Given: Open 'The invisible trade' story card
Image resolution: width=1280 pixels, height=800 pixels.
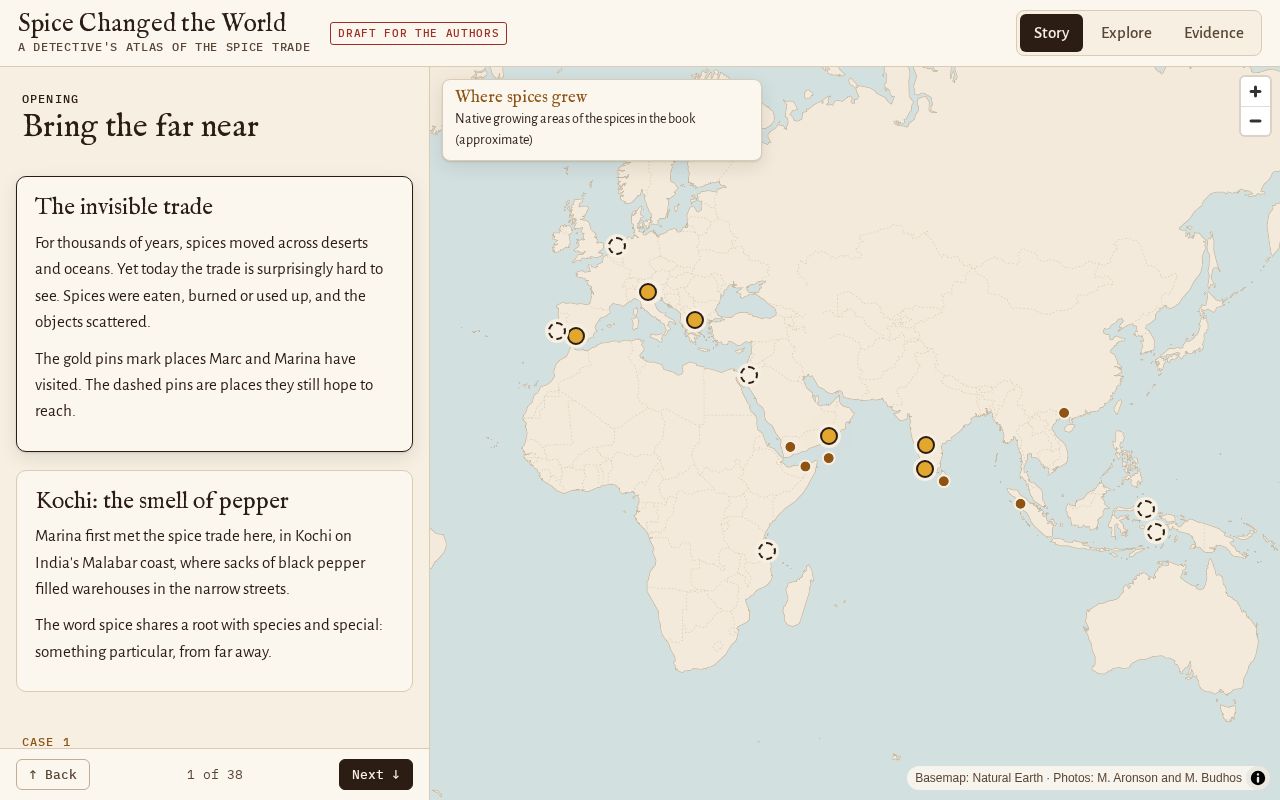Looking at the screenshot, I should pos(214,314).
